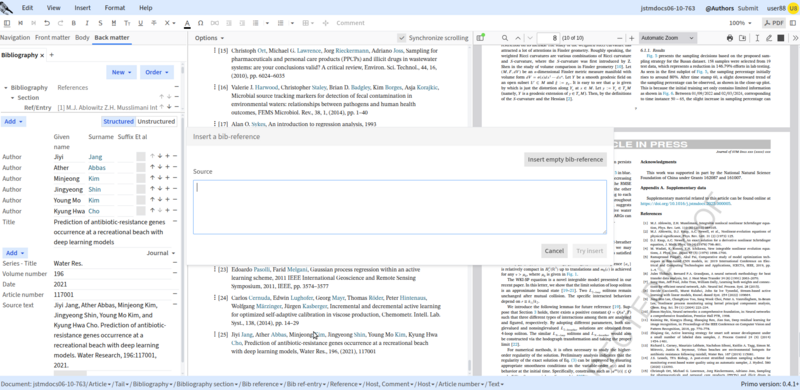
Task: Open the PDF preview button
Action: click(774, 23)
